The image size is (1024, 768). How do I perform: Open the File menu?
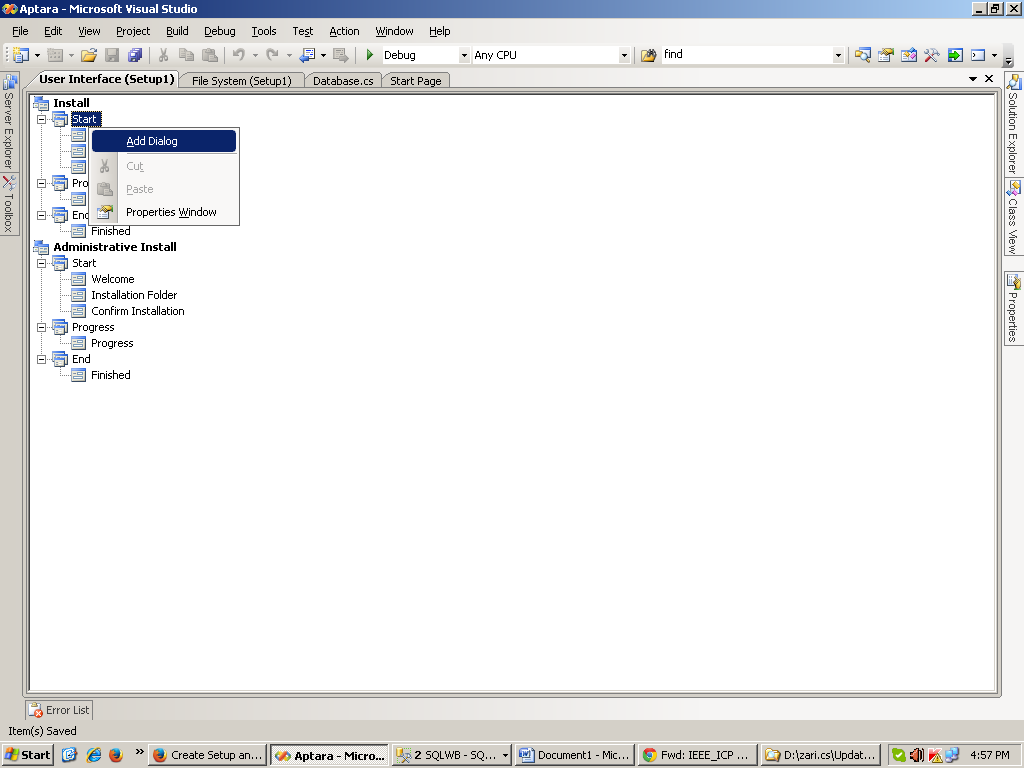click(20, 31)
